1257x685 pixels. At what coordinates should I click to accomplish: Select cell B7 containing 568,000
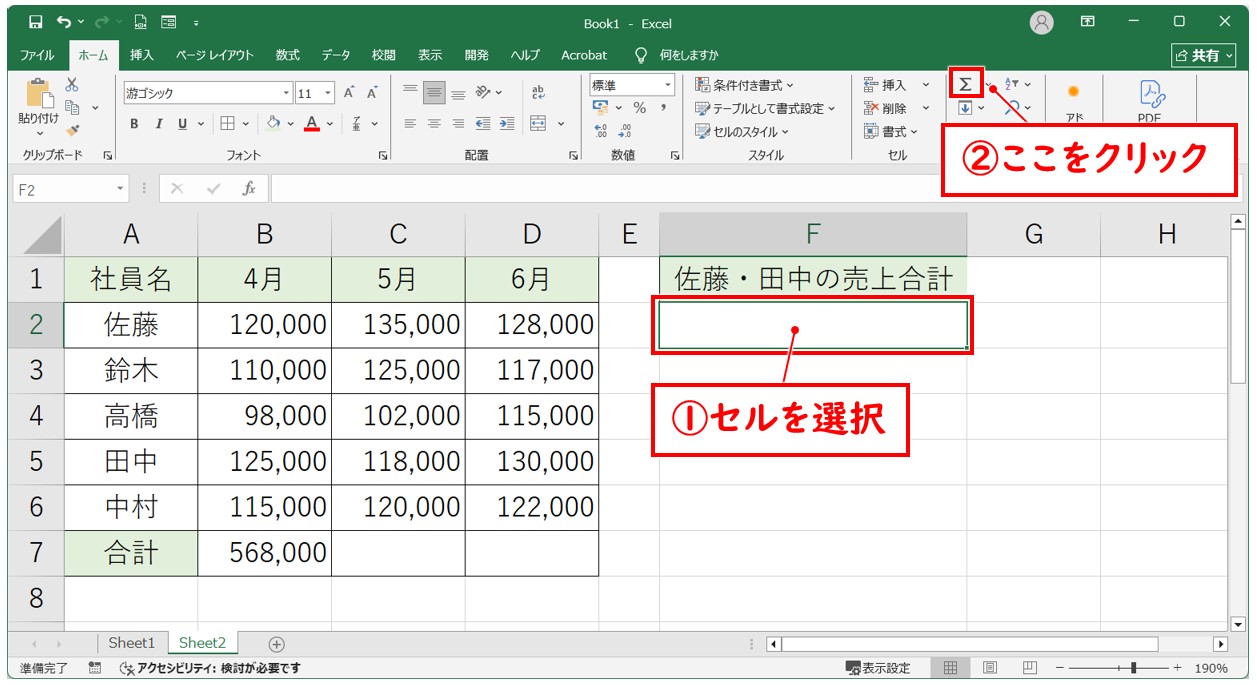tap(264, 552)
